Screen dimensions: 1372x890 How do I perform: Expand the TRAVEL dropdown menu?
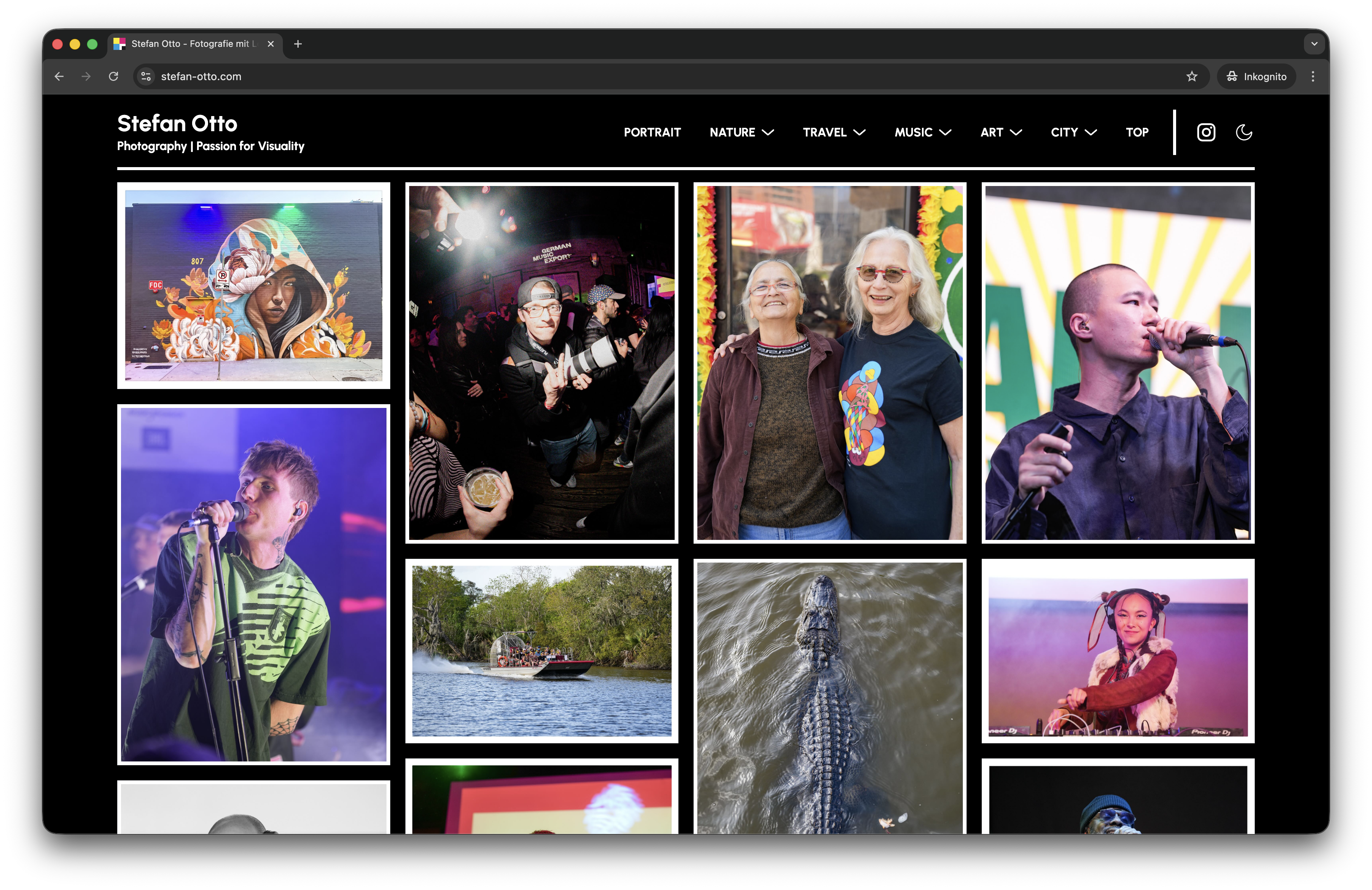click(x=833, y=133)
